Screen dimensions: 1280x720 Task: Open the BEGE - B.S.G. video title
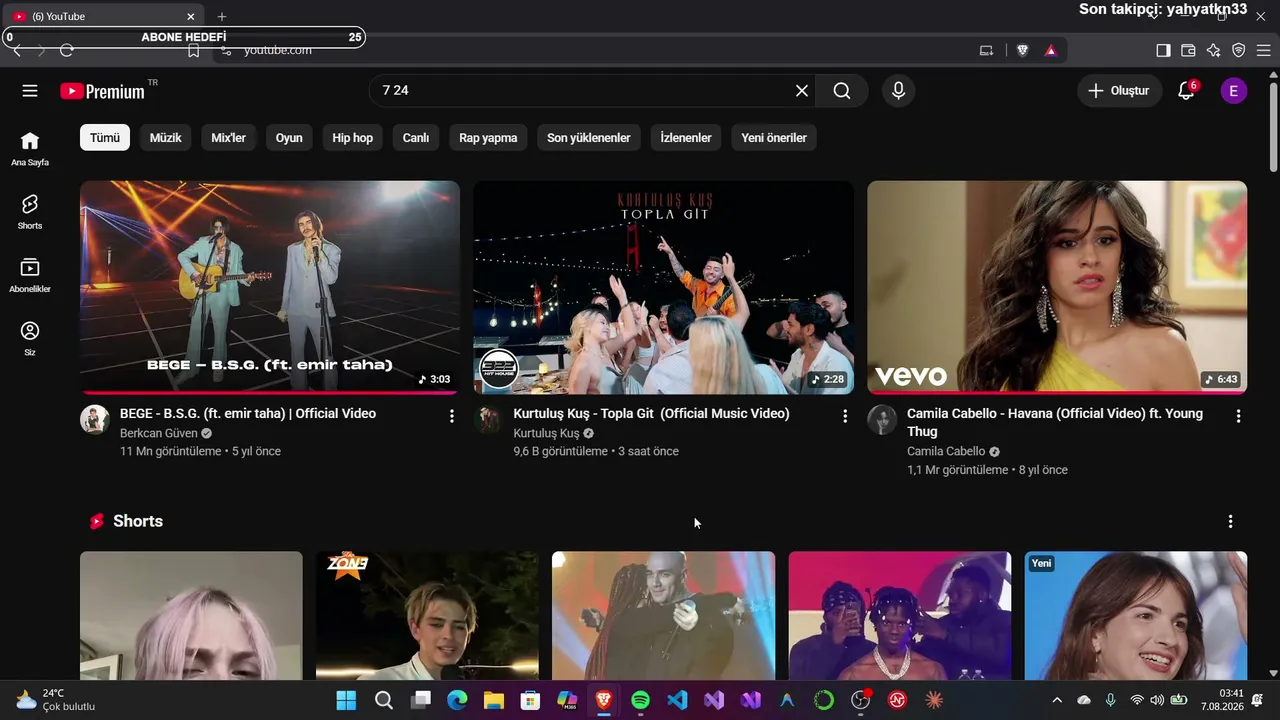coord(248,414)
